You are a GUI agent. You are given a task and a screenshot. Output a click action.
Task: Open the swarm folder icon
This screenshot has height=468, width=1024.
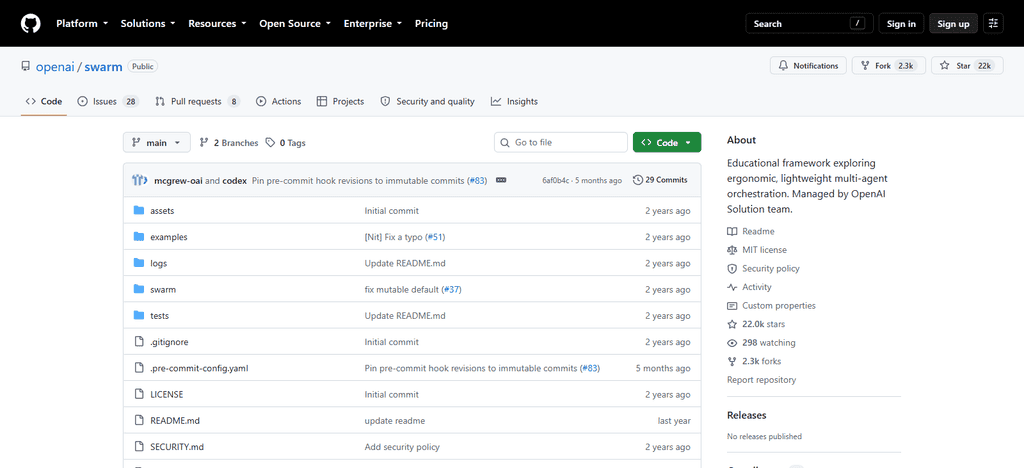[138, 289]
